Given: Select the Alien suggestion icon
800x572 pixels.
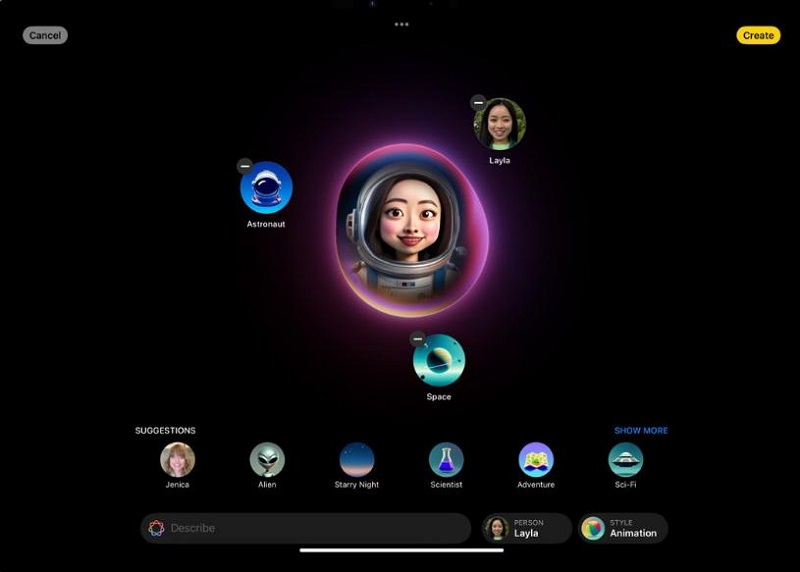Looking at the screenshot, I should coord(267,460).
